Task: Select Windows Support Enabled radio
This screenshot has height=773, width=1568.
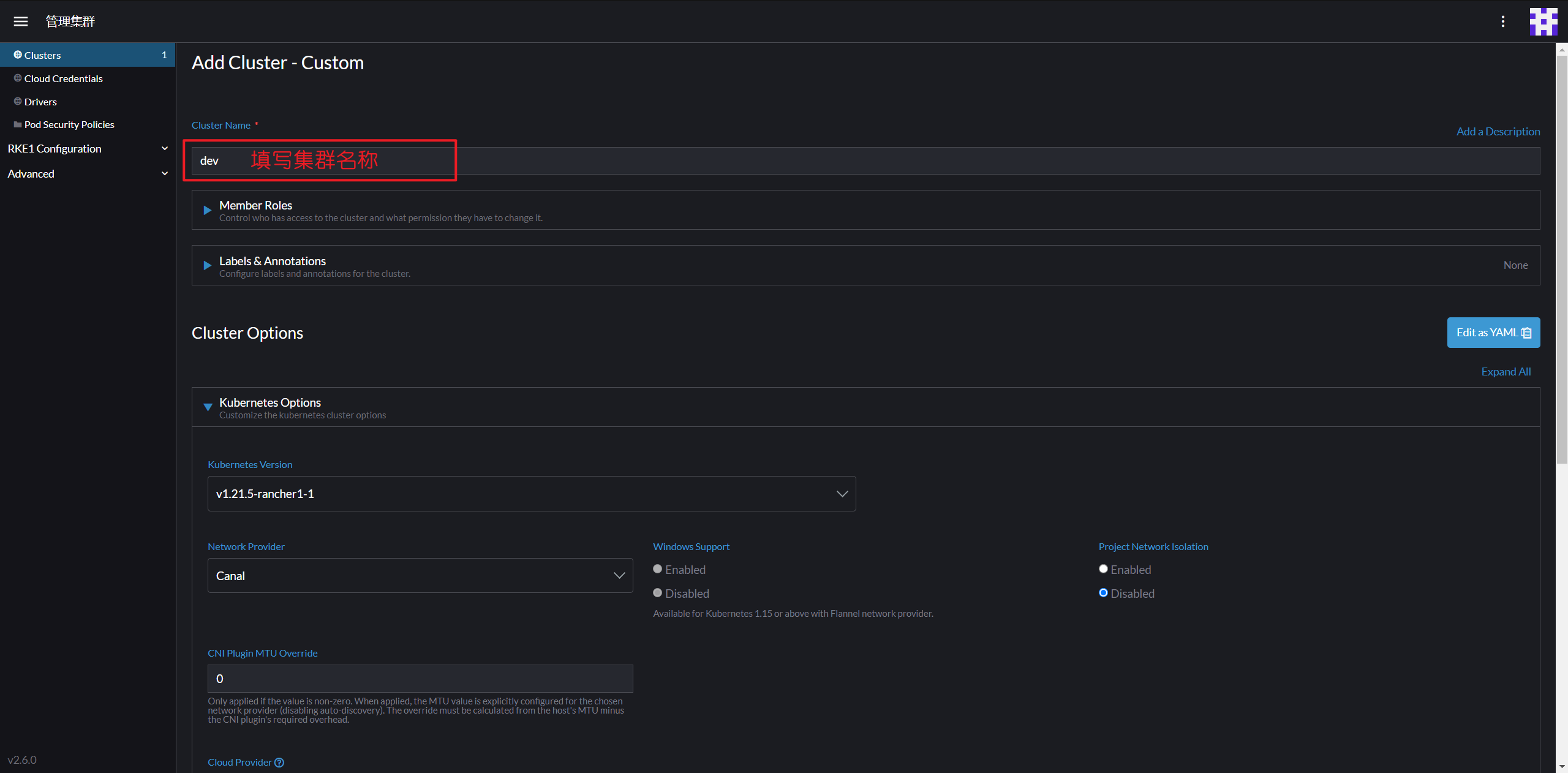Action: point(658,569)
